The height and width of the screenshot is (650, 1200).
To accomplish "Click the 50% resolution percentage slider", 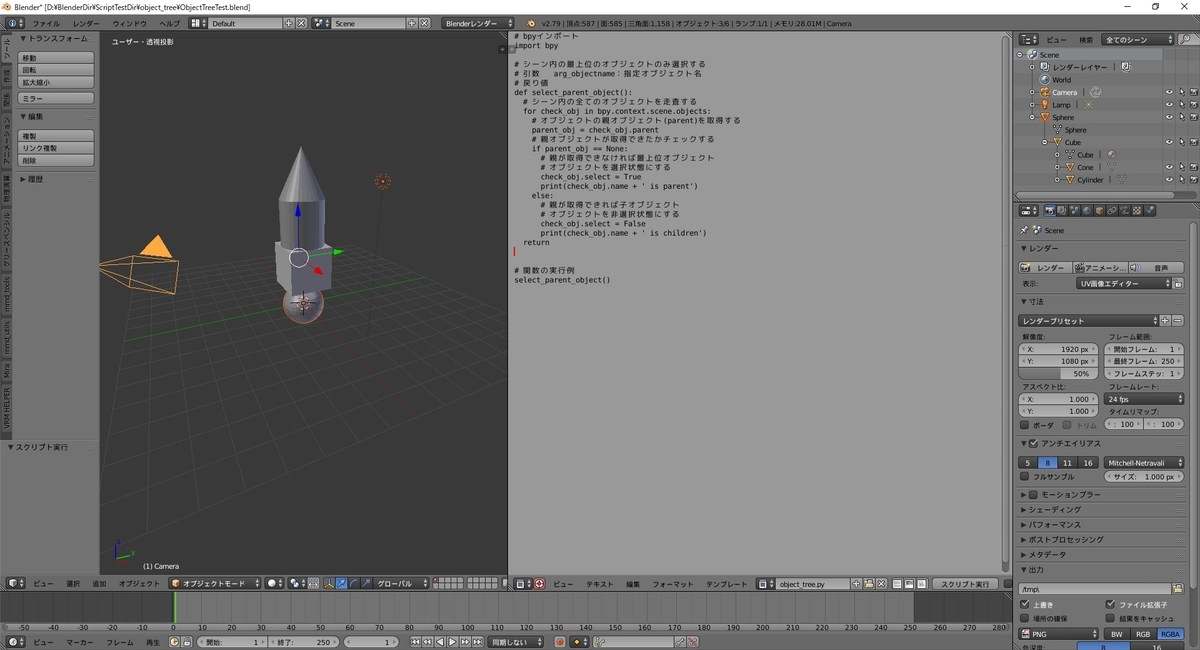I will point(1058,373).
